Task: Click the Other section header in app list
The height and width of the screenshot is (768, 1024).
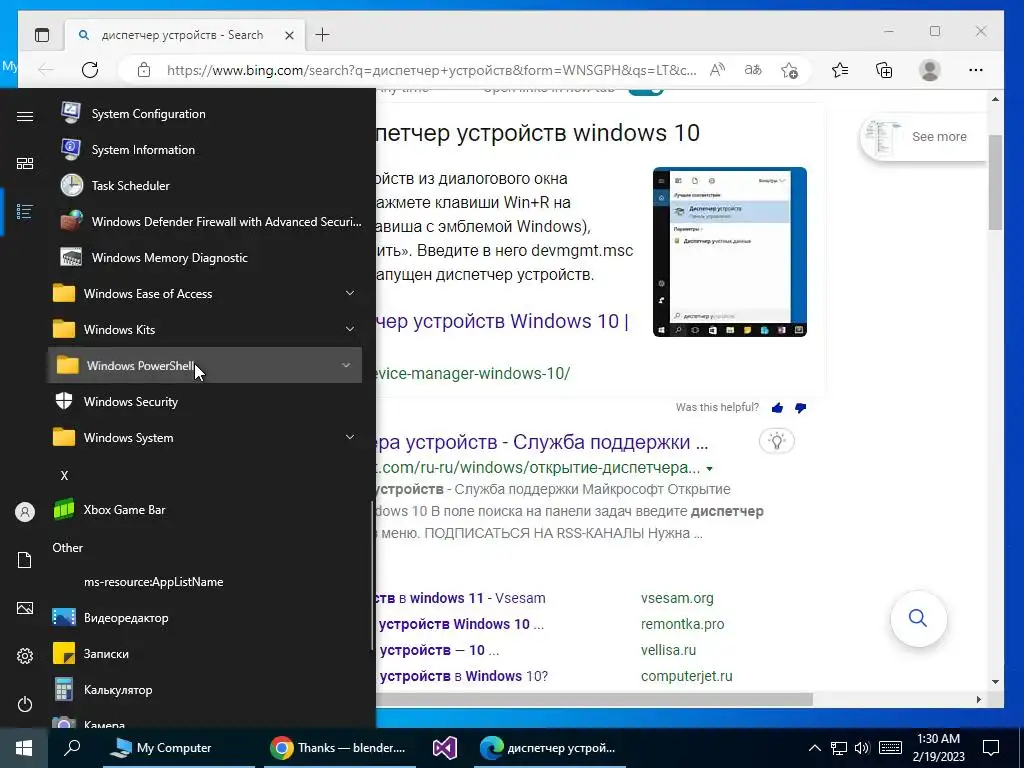Action: (67, 547)
